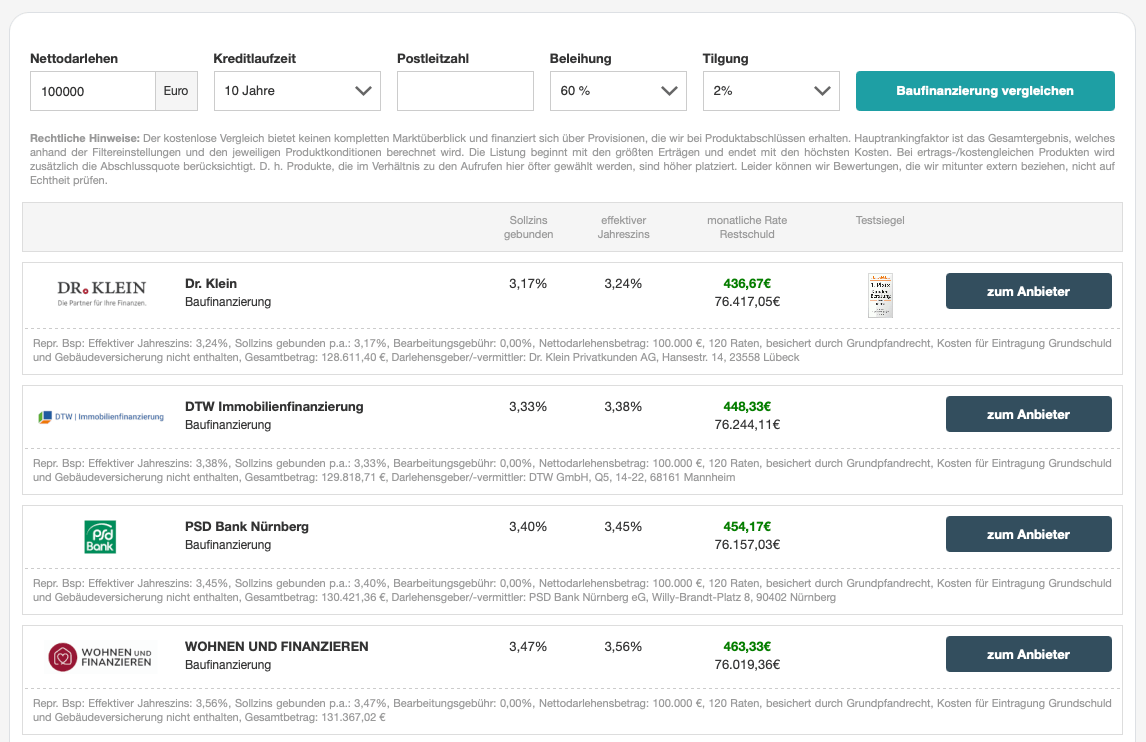Open PSD Bank Nürnberg zum Anbieter button
Image resolution: width=1146 pixels, height=742 pixels.
click(x=1028, y=534)
